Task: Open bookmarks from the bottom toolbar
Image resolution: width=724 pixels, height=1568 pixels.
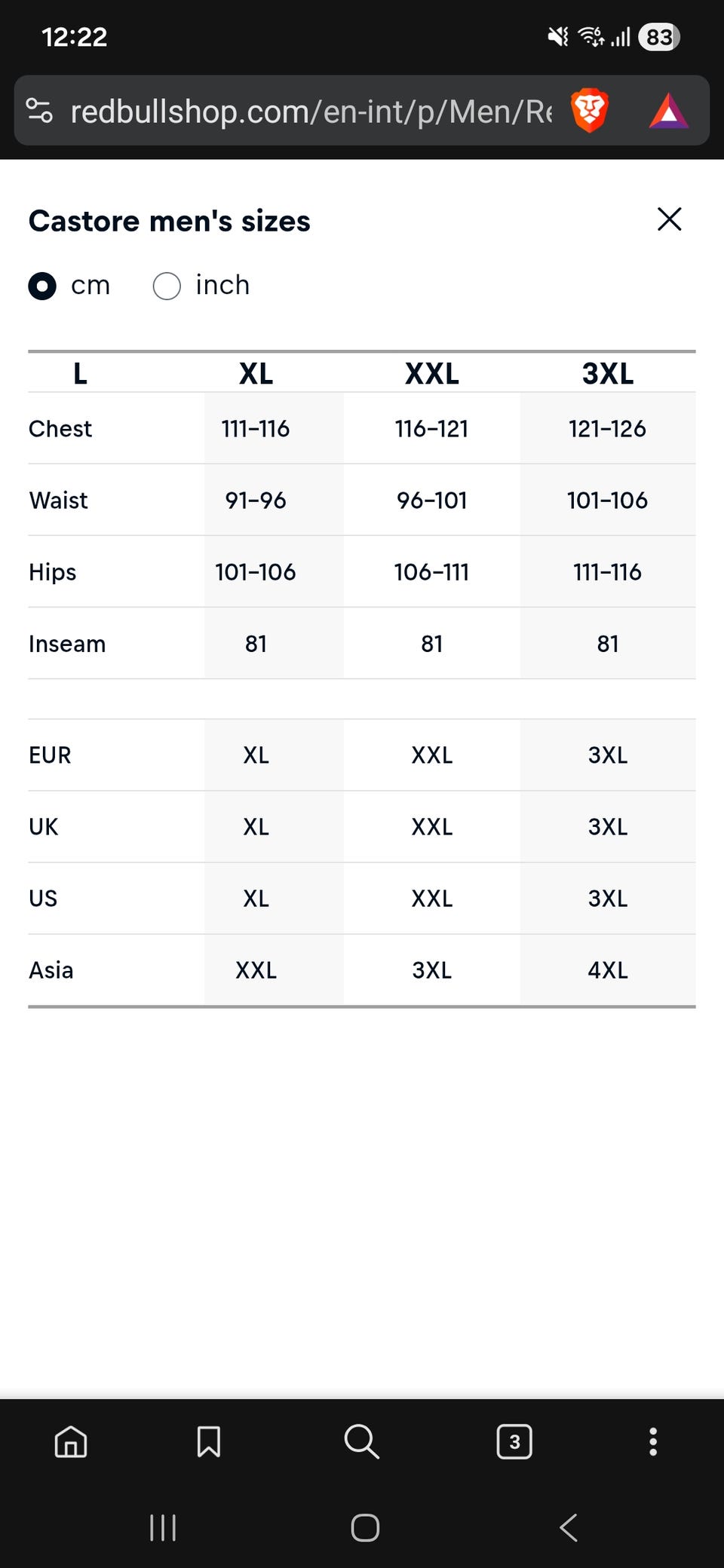Action: tap(208, 1441)
